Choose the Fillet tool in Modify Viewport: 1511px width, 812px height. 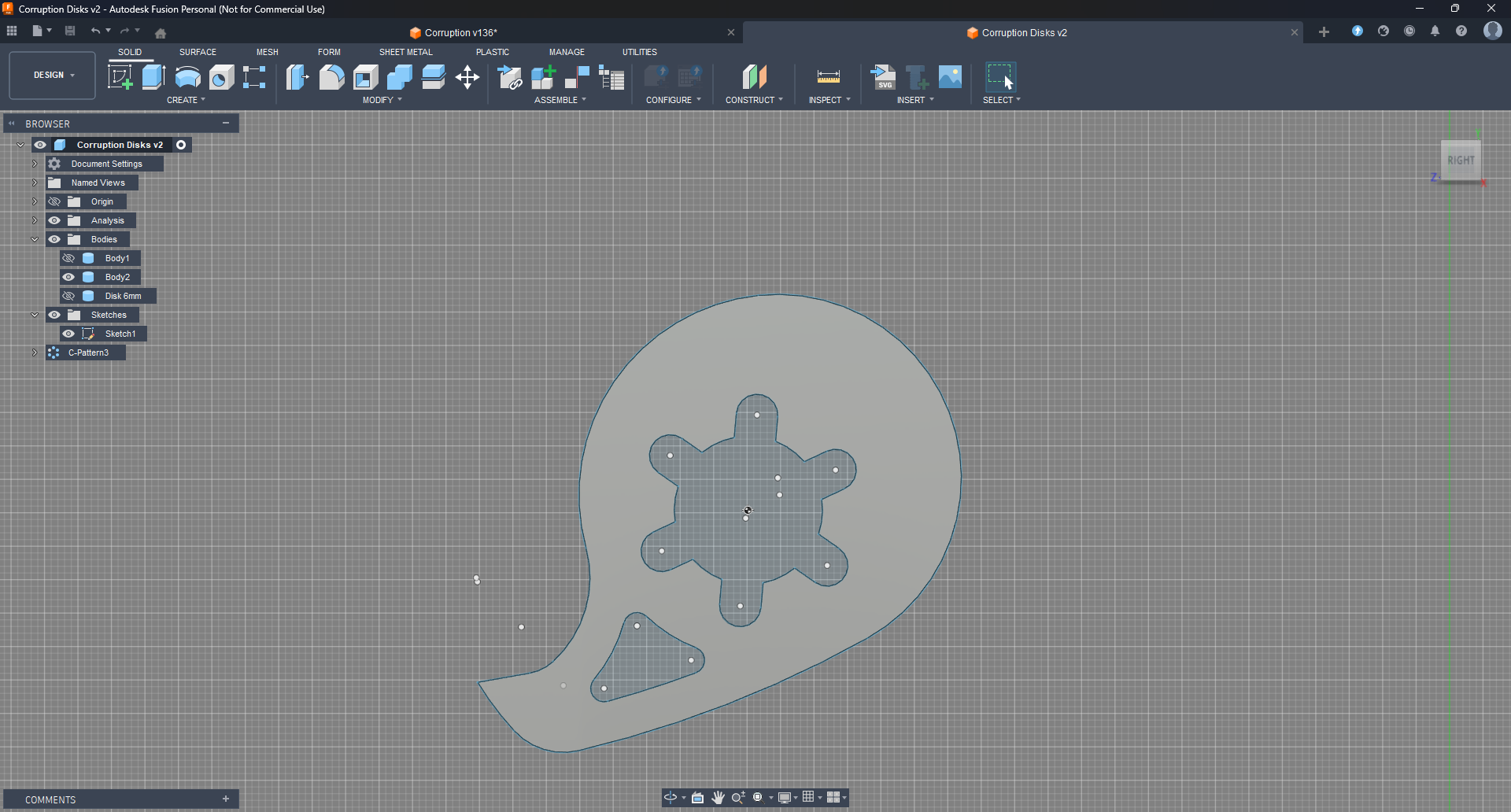(331, 77)
